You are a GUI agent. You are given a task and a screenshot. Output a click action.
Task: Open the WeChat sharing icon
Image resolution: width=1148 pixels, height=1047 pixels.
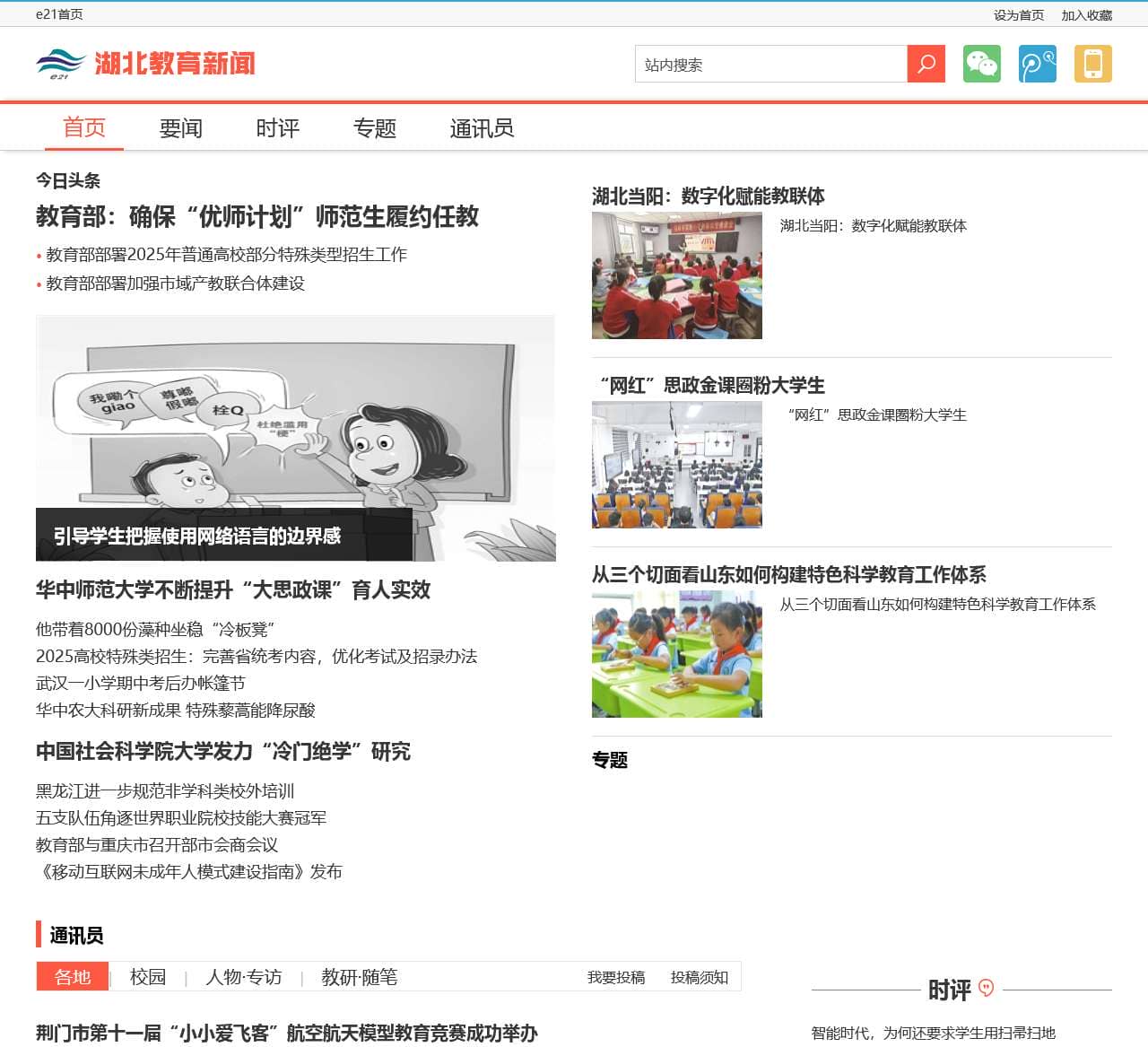(x=982, y=65)
